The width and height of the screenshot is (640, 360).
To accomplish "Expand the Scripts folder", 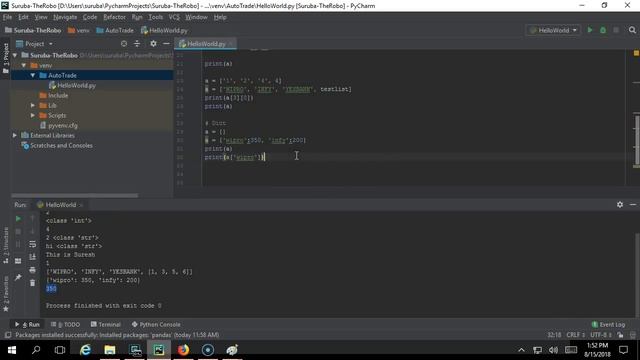I will pos(33,116).
